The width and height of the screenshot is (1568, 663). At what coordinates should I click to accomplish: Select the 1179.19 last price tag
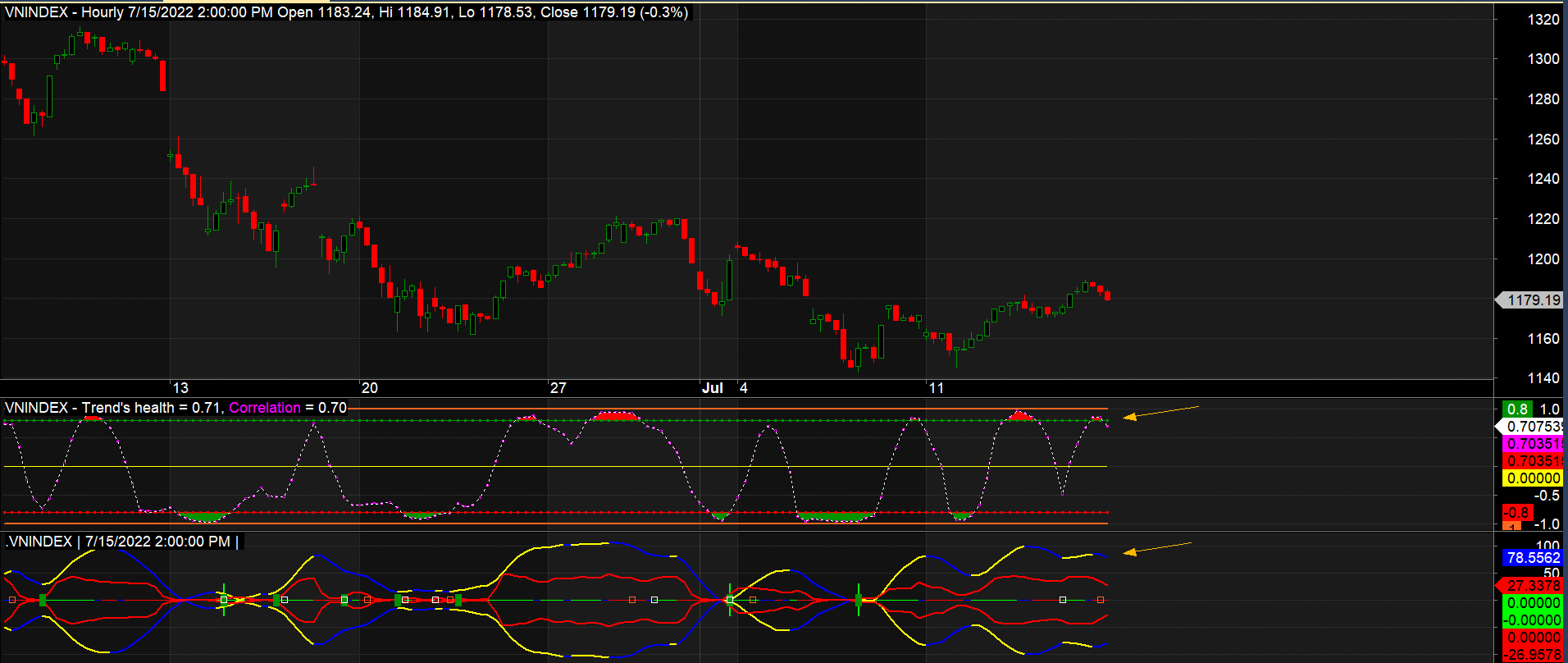coord(1530,300)
